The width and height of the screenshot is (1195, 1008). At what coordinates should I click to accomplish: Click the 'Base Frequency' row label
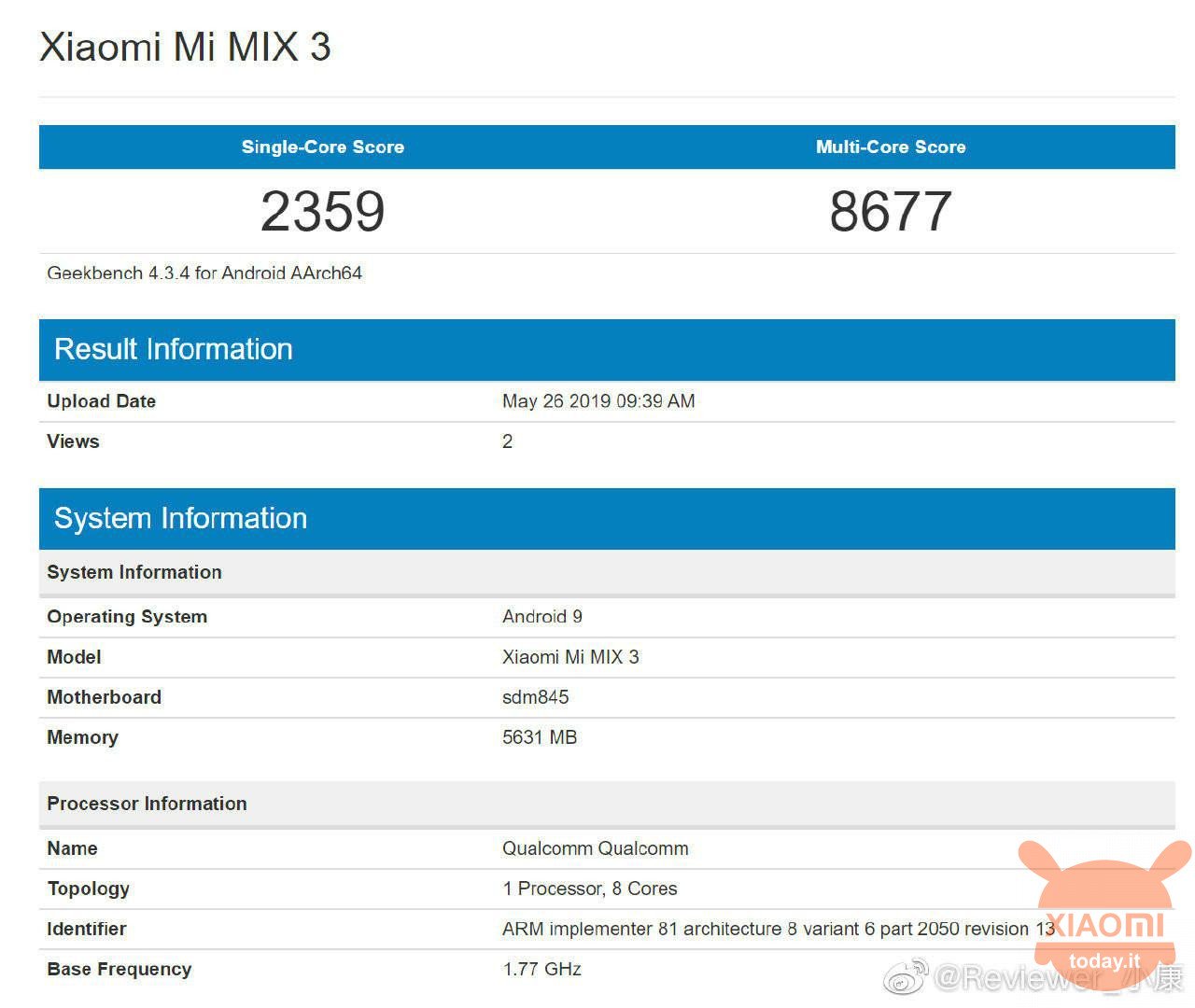click(119, 969)
